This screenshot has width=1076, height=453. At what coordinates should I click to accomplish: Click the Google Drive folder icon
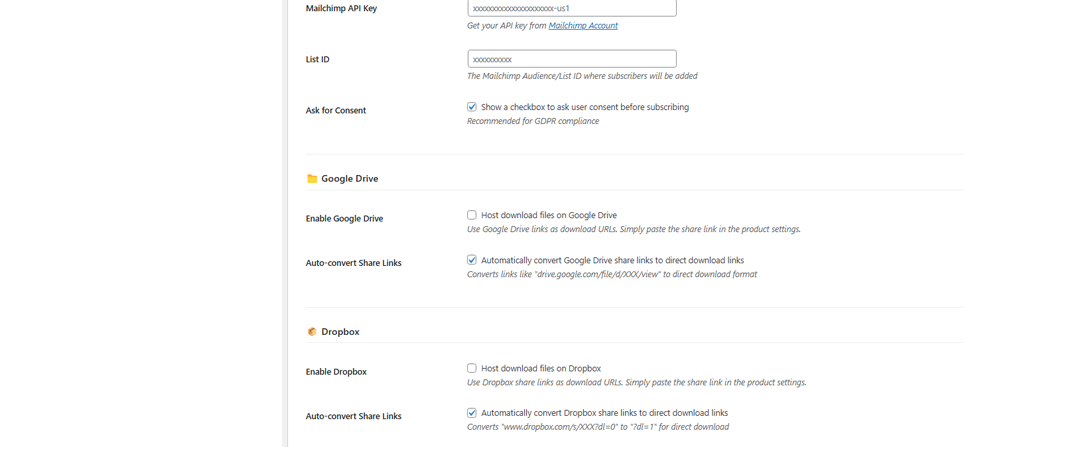(x=312, y=179)
